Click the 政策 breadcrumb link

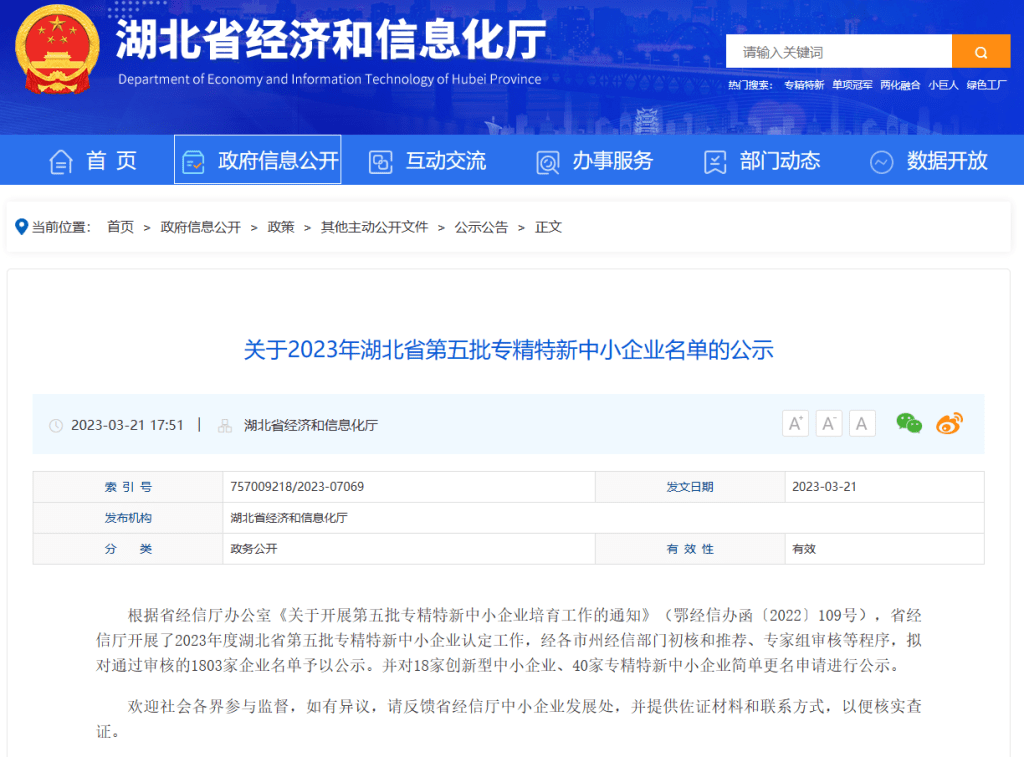click(281, 227)
